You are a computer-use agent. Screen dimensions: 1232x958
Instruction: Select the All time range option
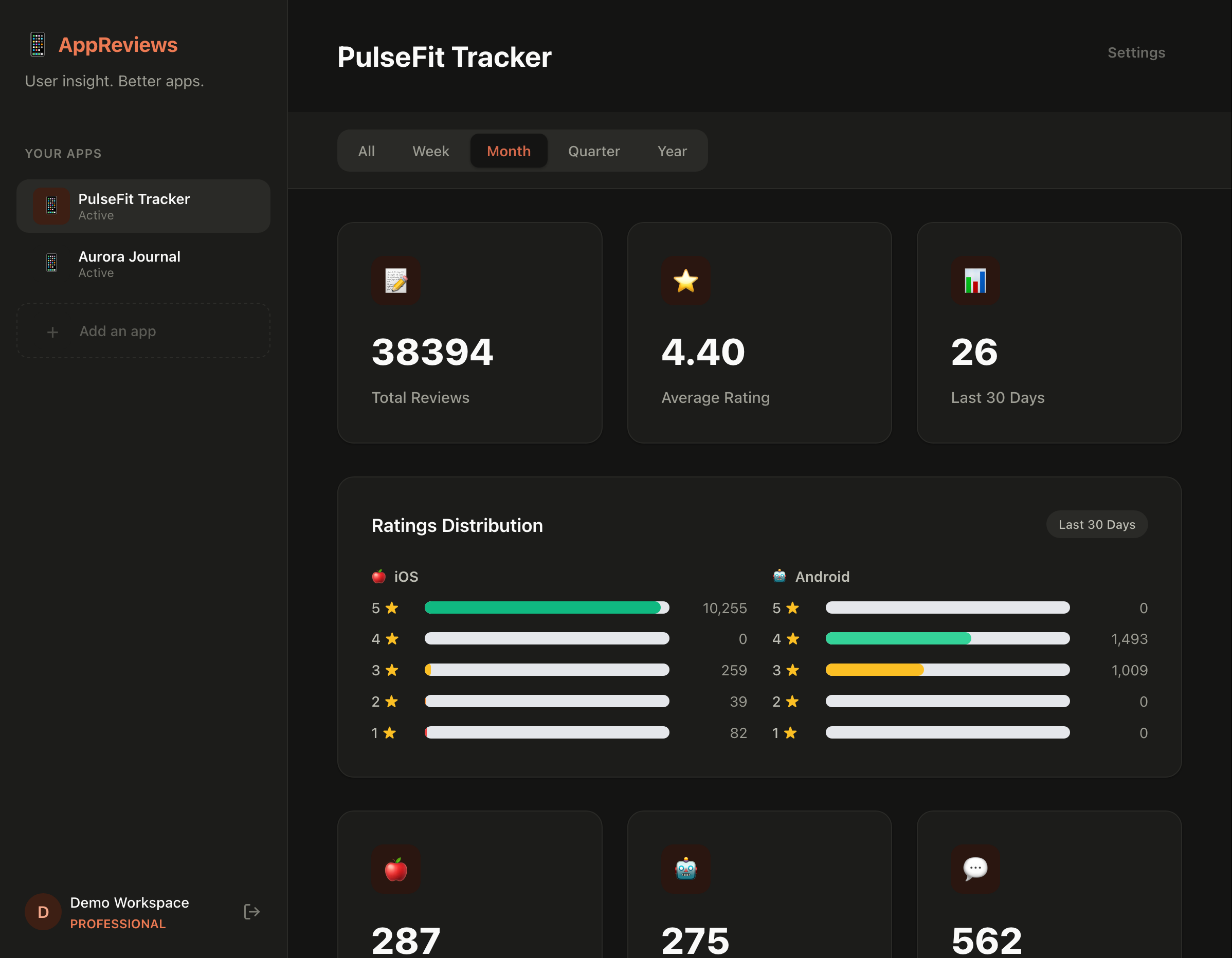[x=366, y=151]
